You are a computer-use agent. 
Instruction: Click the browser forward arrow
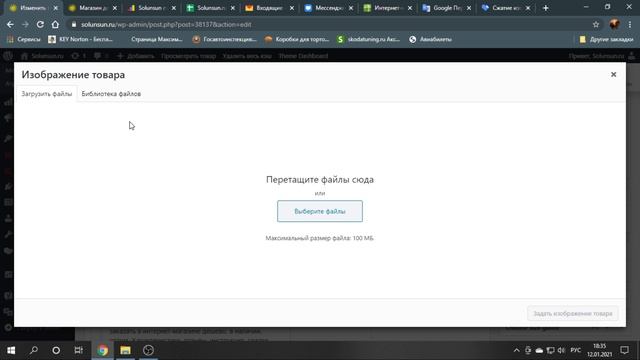pos(25,24)
